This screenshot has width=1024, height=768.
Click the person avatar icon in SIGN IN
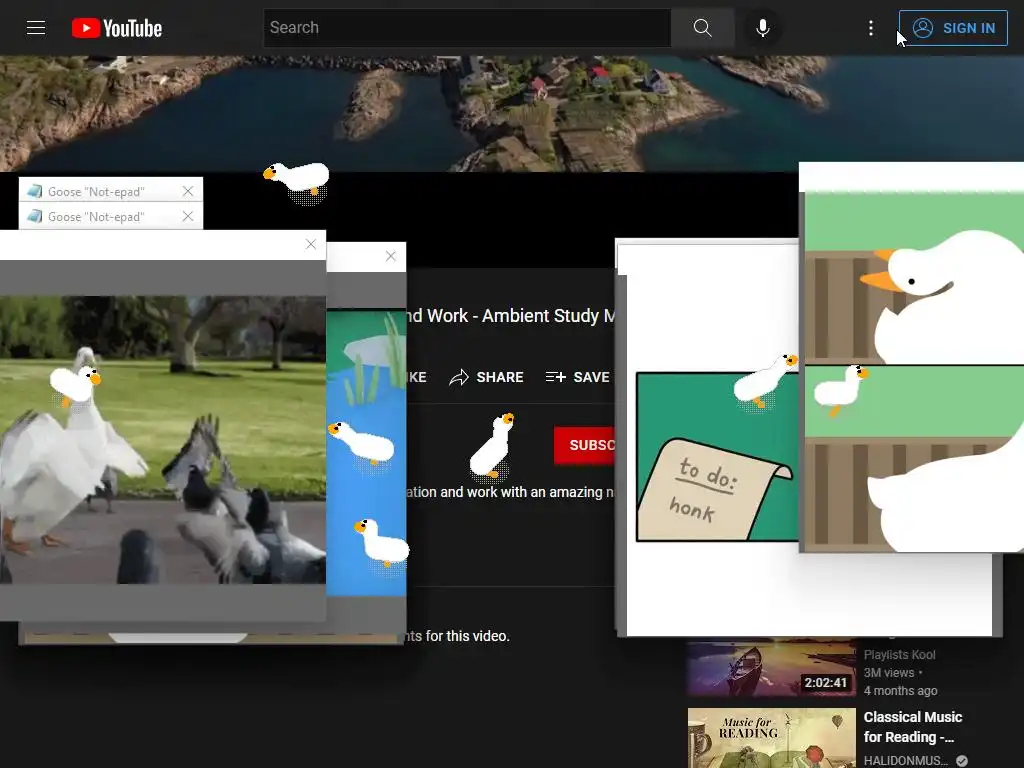[x=922, y=27]
